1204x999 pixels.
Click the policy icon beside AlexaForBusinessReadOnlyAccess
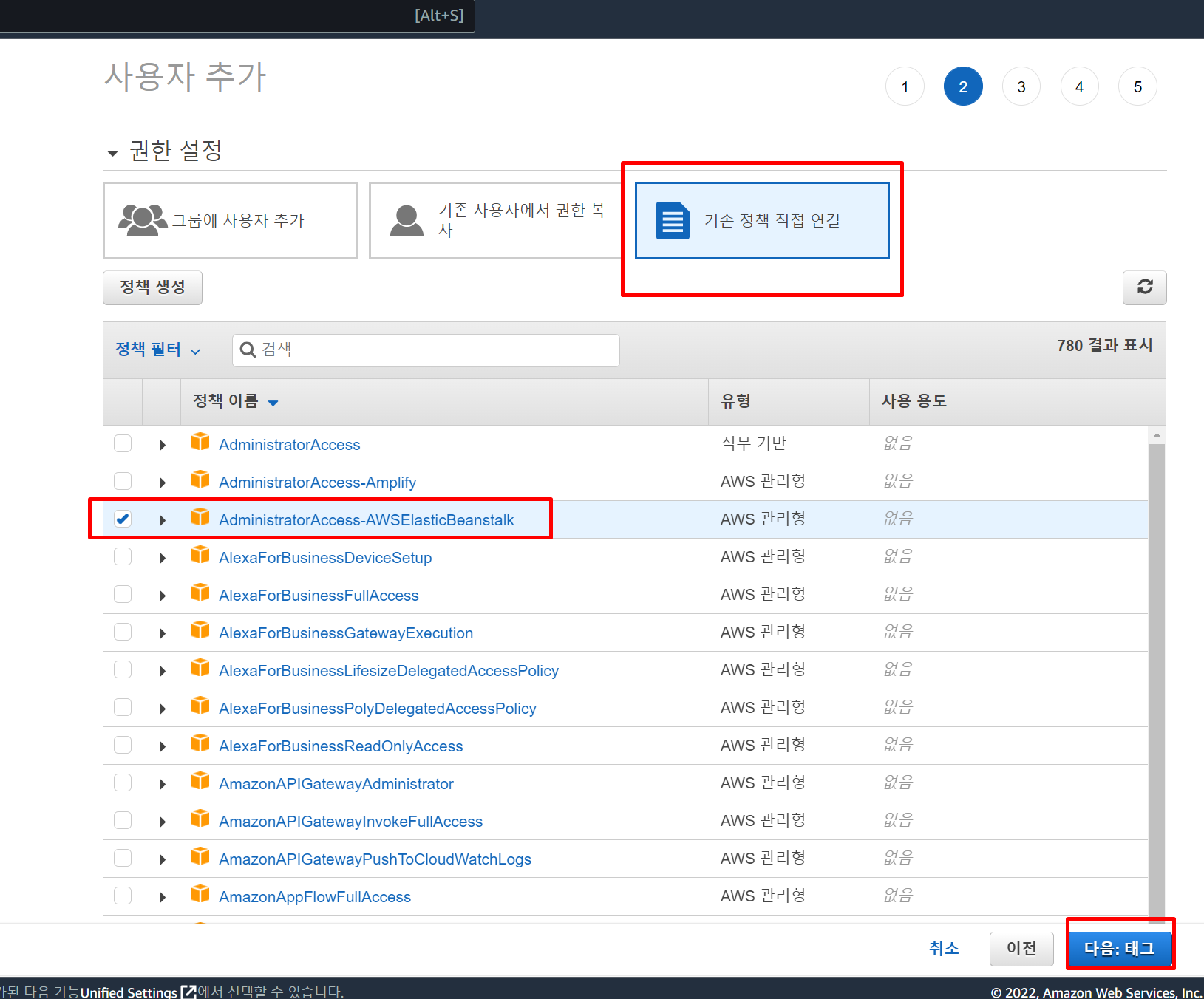click(200, 743)
